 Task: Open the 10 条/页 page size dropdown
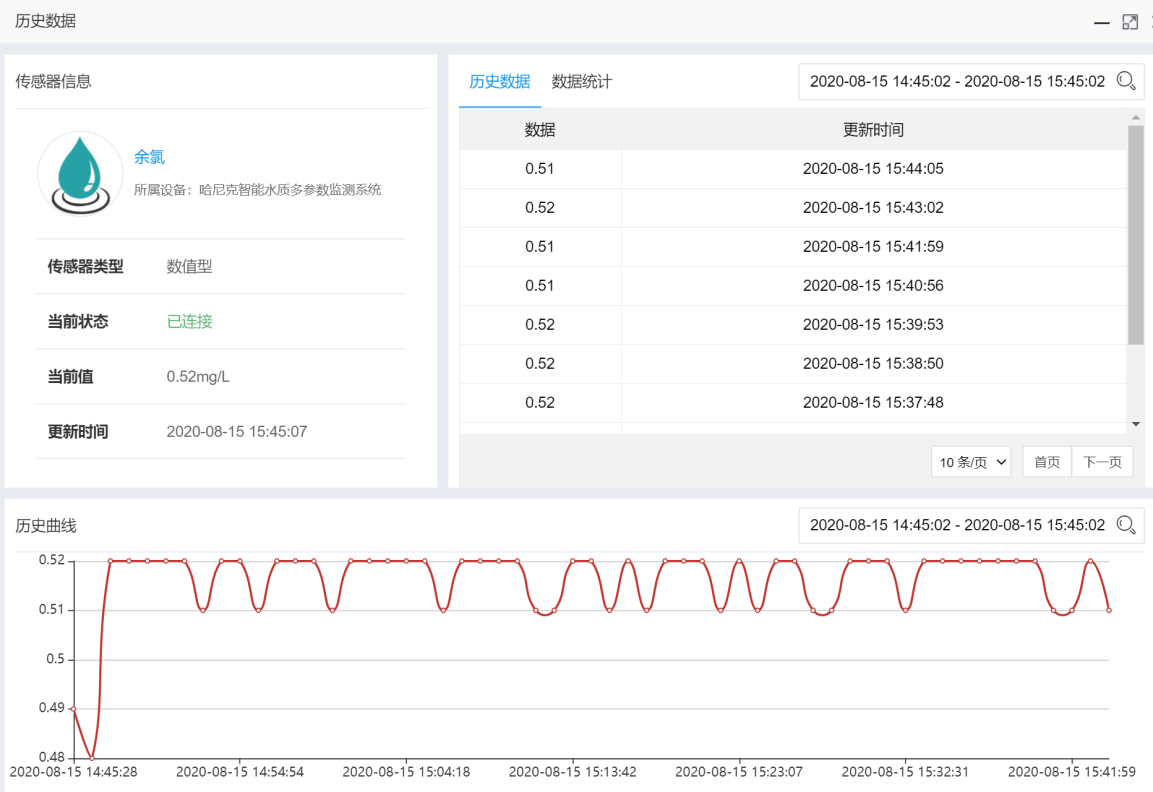(971, 462)
